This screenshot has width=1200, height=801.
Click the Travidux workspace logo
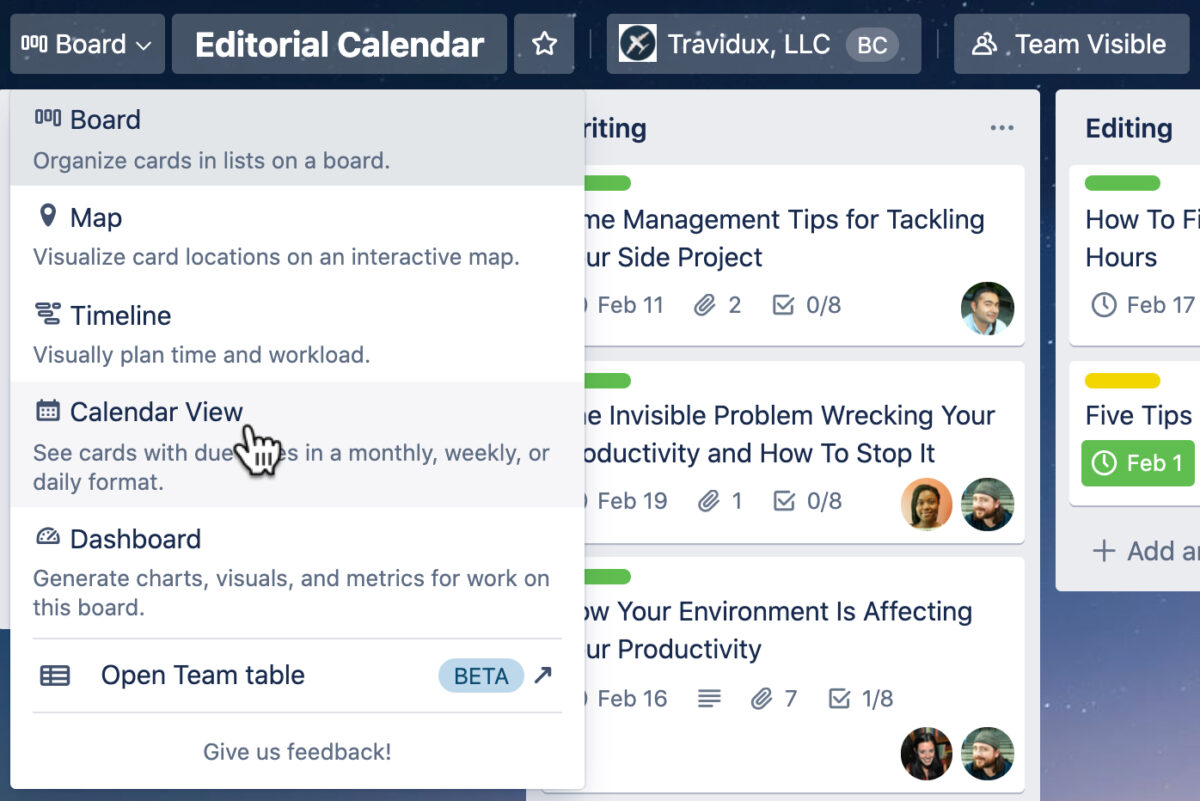637,43
